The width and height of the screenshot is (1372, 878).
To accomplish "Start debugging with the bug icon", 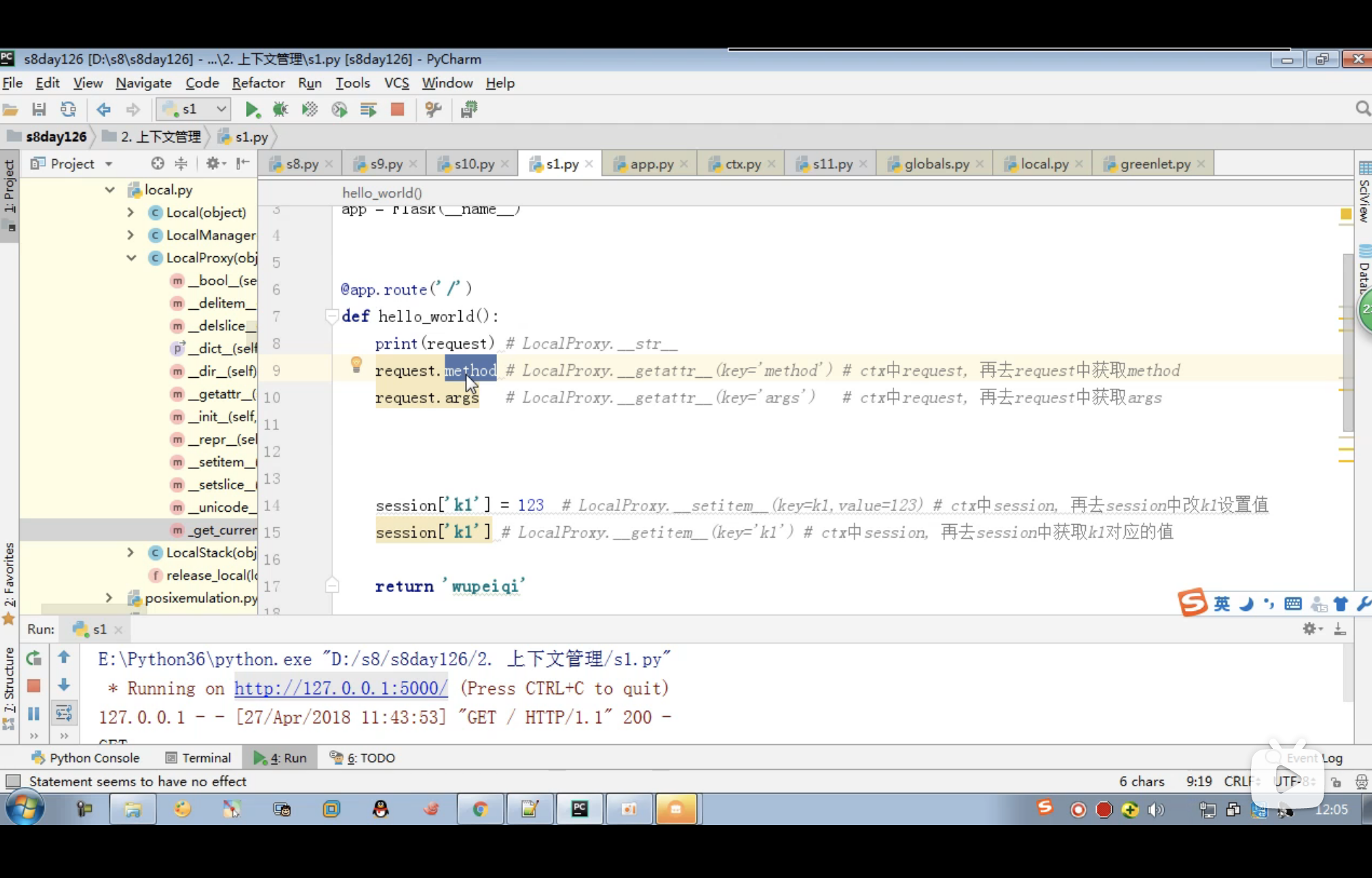I will [x=280, y=109].
